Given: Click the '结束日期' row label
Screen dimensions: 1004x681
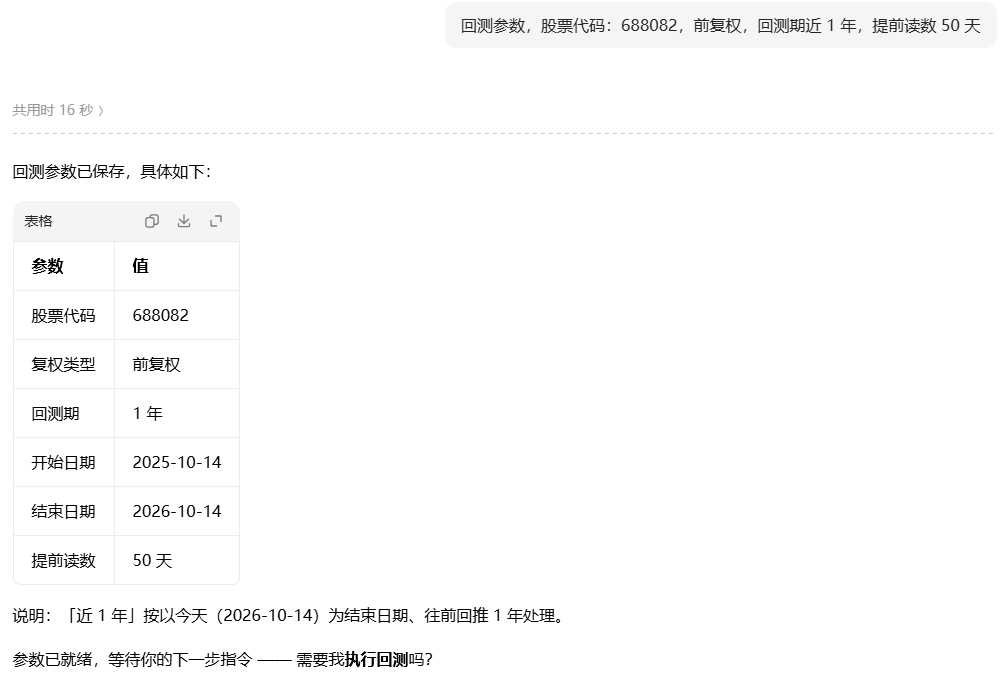Looking at the screenshot, I should tap(63, 511).
